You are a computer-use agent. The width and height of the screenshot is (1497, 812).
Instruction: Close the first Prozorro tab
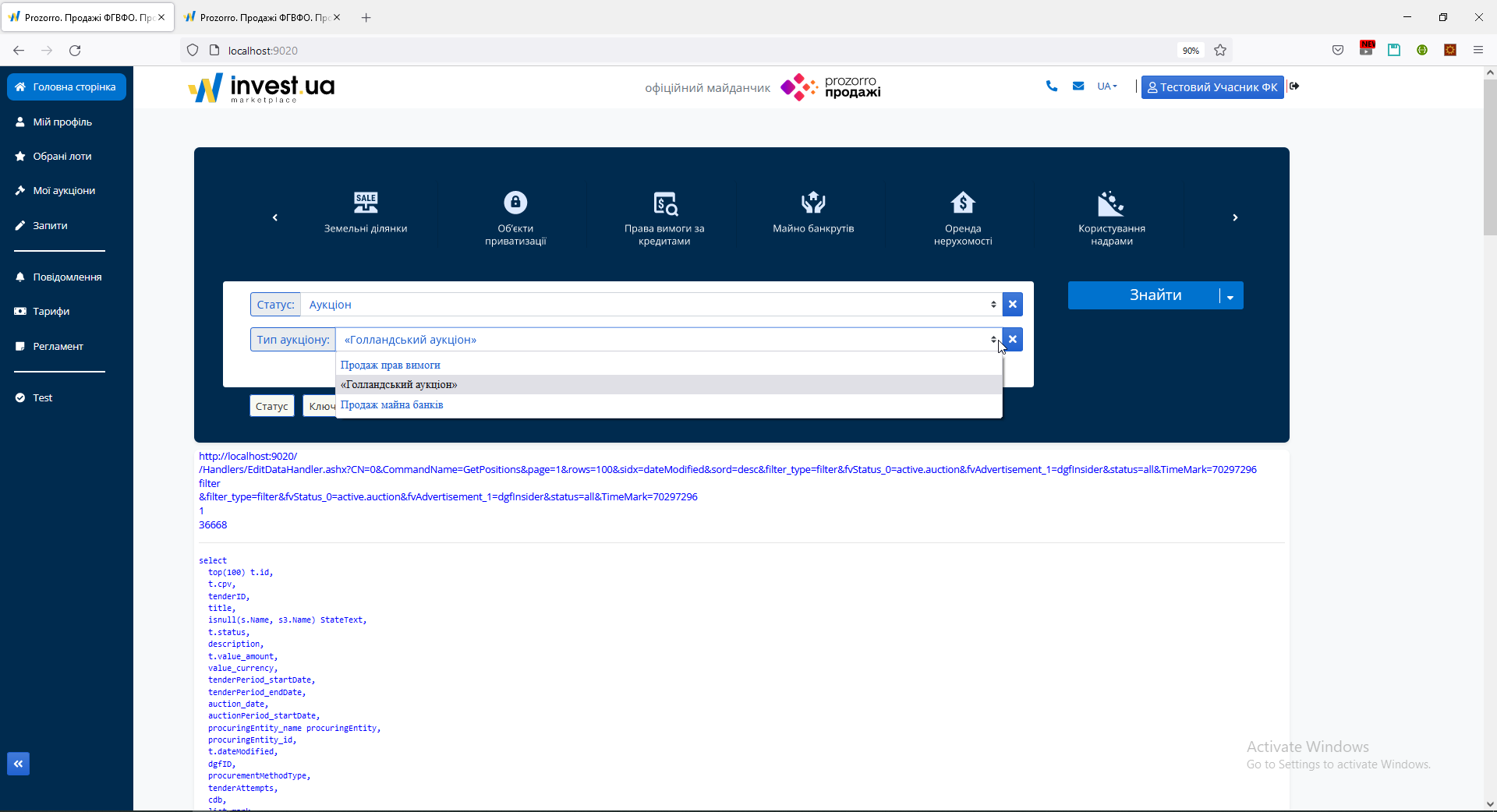(161, 17)
